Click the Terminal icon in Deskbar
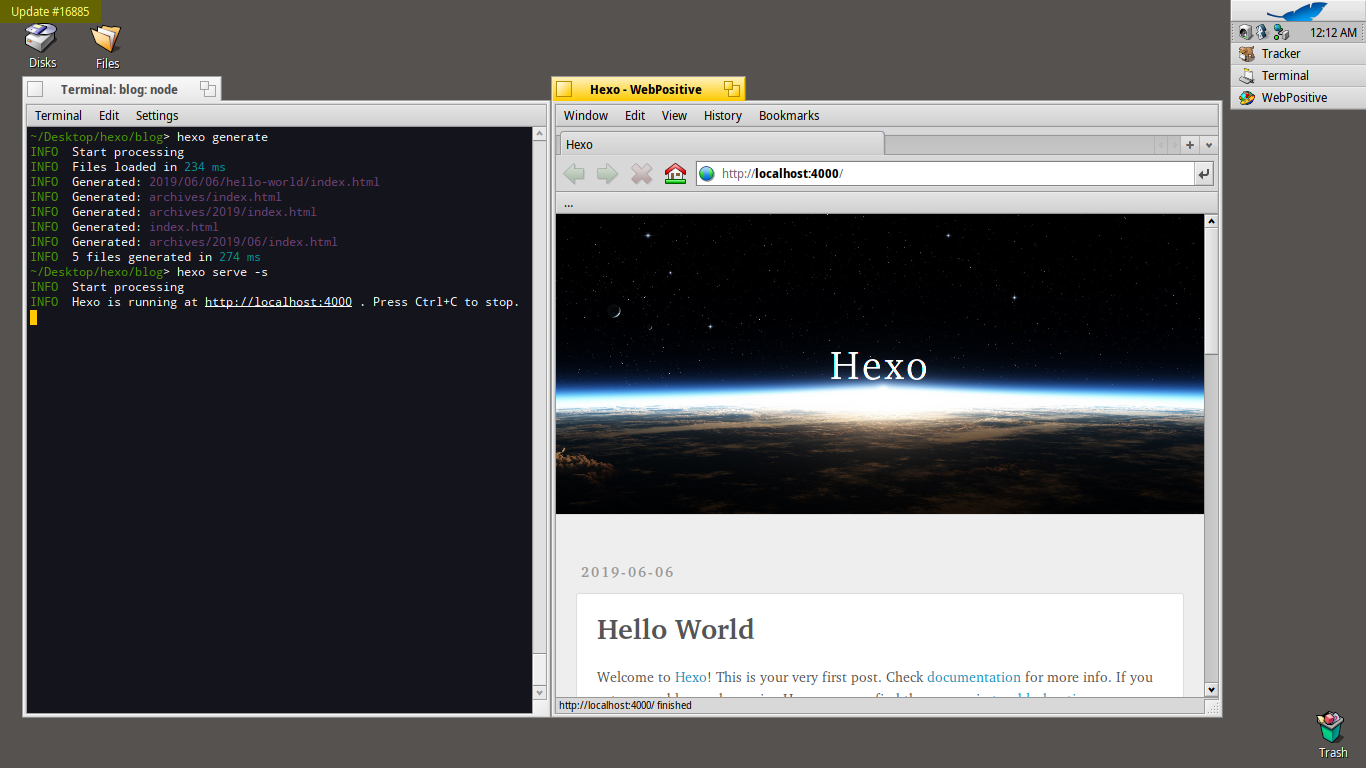The width and height of the screenshot is (1366, 768). (x=1246, y=76)
